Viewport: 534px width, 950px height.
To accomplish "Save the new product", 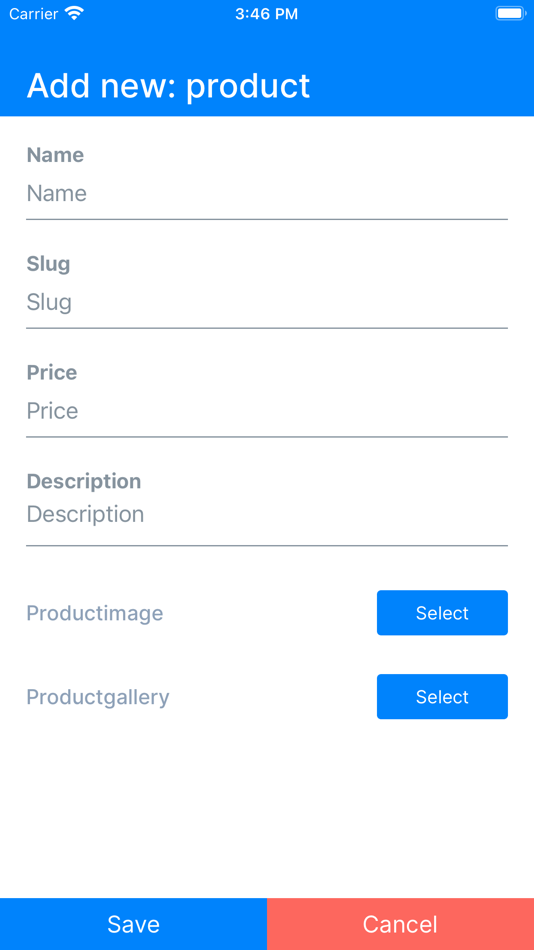I will click(133, 924).
